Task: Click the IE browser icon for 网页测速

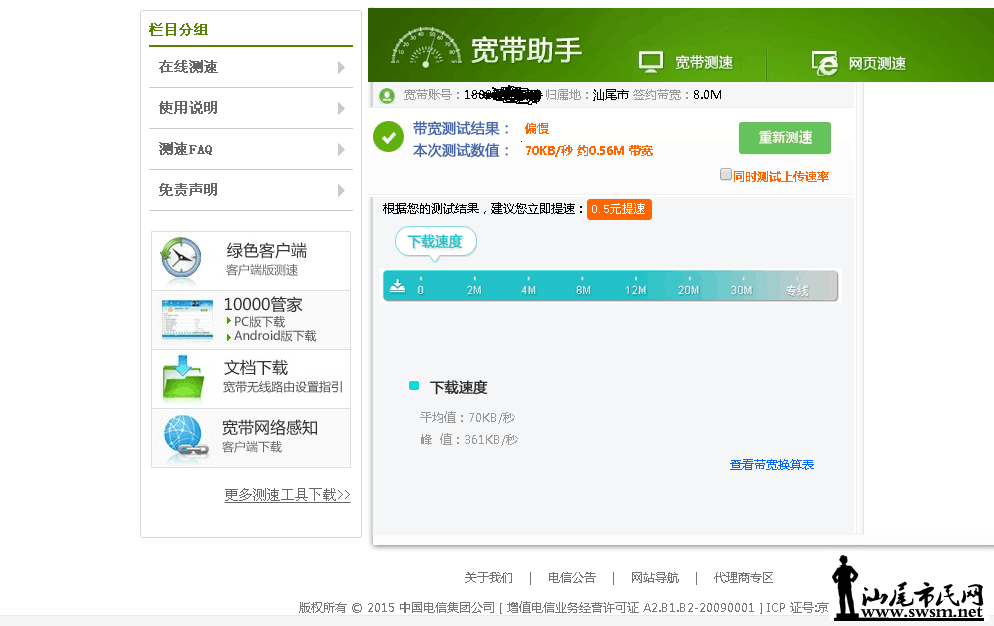Action: 824,63
